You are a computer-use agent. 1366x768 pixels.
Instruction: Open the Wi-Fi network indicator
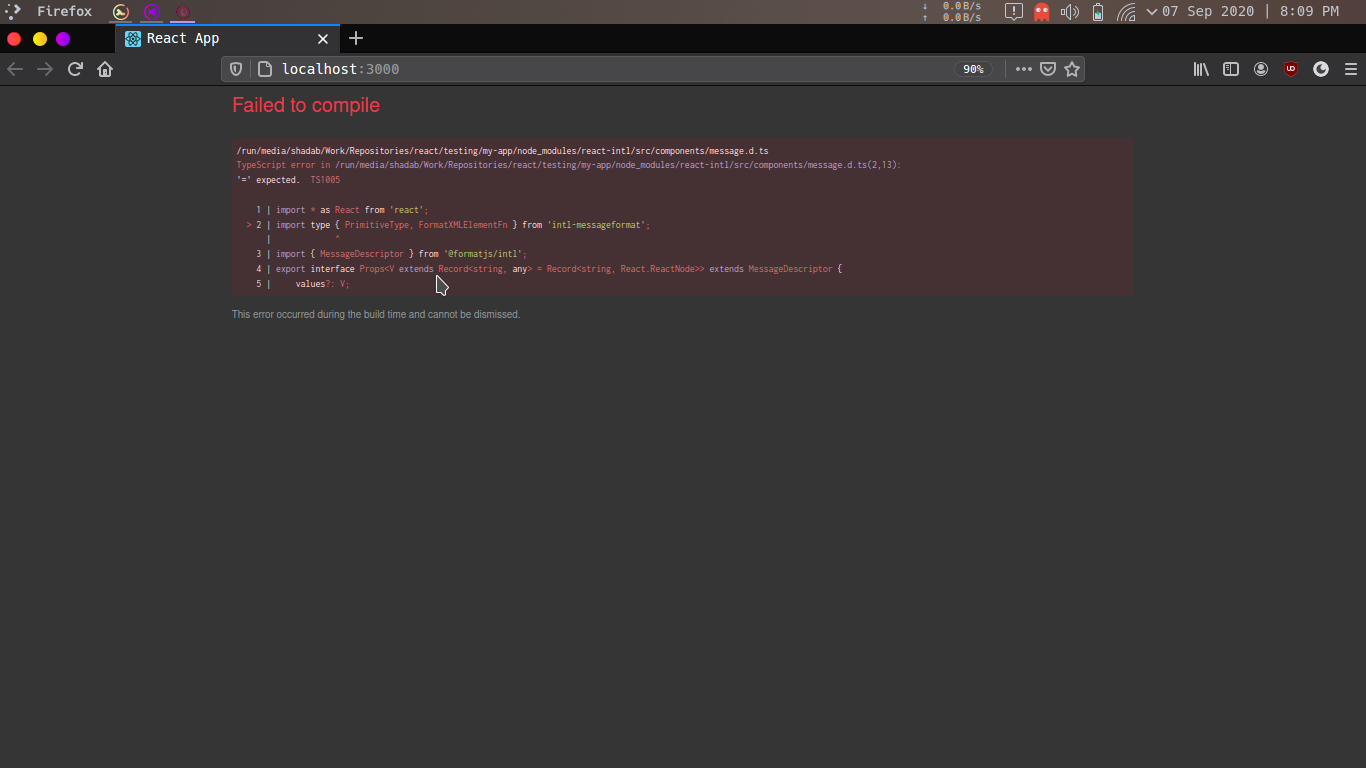point(1126,11)
